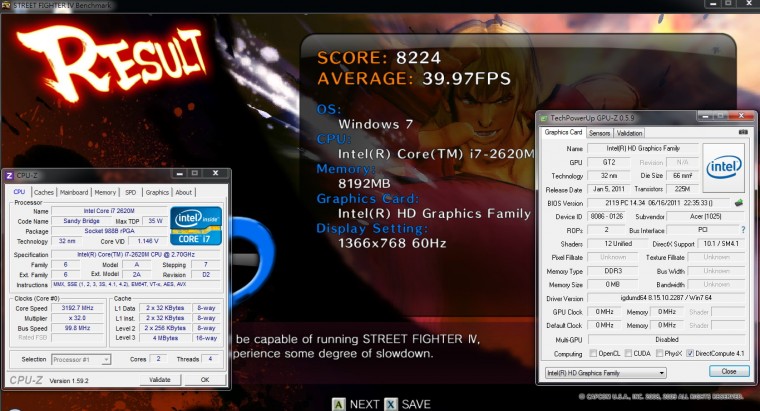
Task: Click the Core VID value 1.146 V
Action: tap(148, 241)
